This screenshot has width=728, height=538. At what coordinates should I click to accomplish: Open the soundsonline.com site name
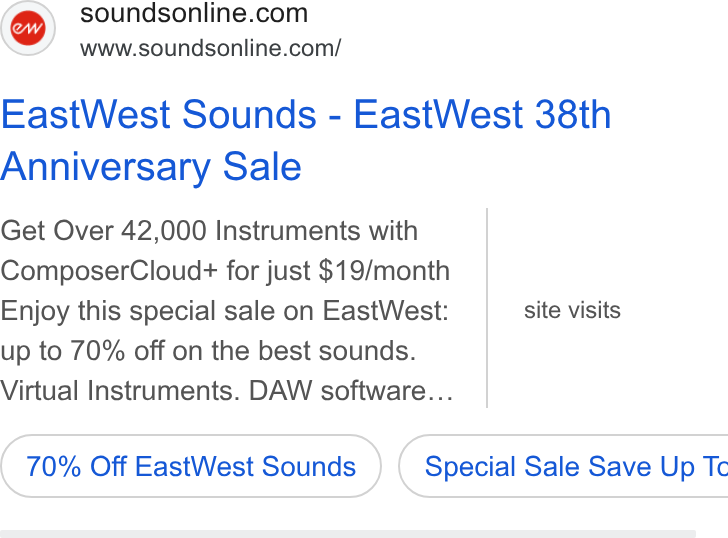(194, 13)
